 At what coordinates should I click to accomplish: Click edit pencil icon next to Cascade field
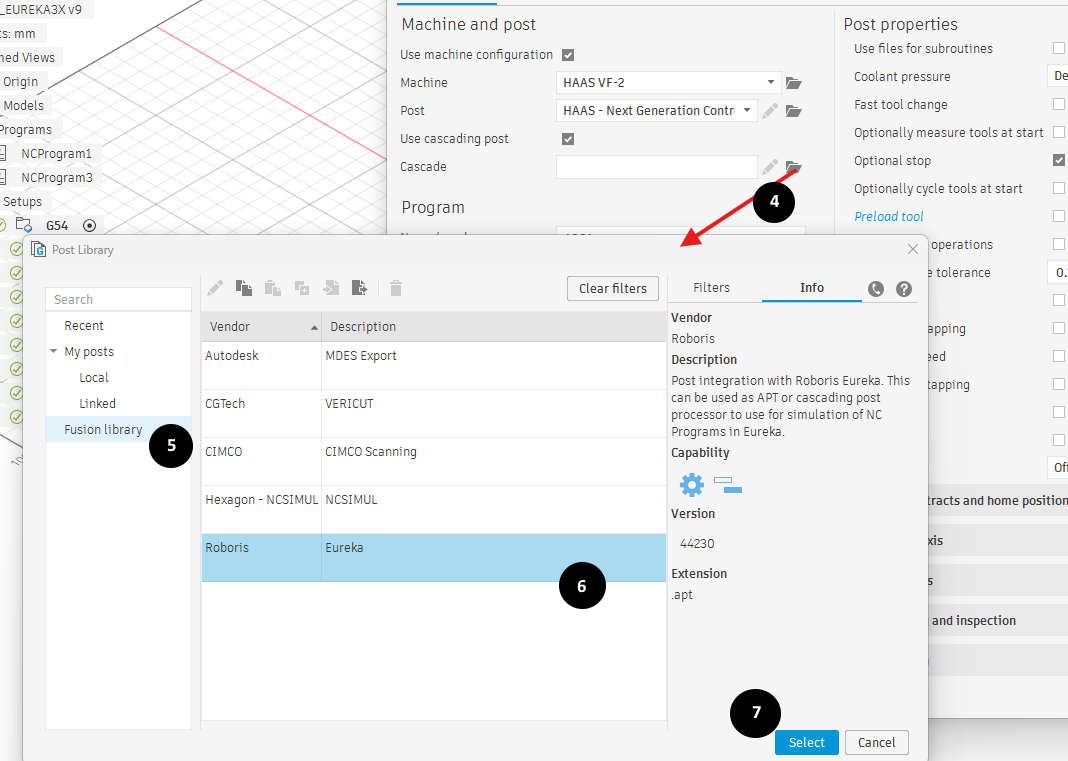pos(770,167)
